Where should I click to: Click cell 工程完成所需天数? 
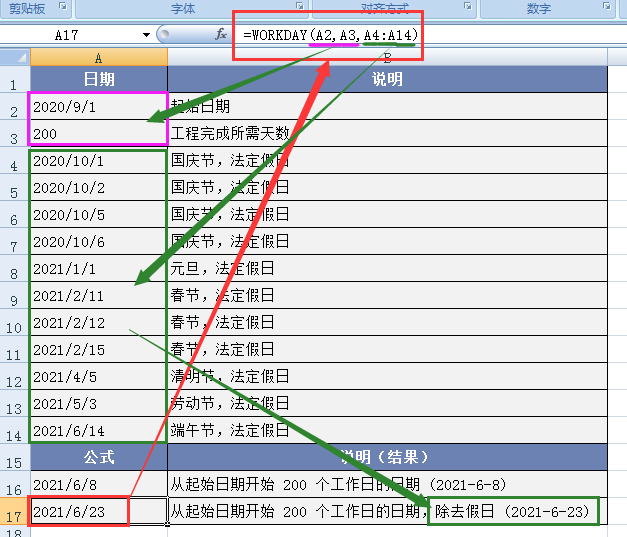(387, 133)
